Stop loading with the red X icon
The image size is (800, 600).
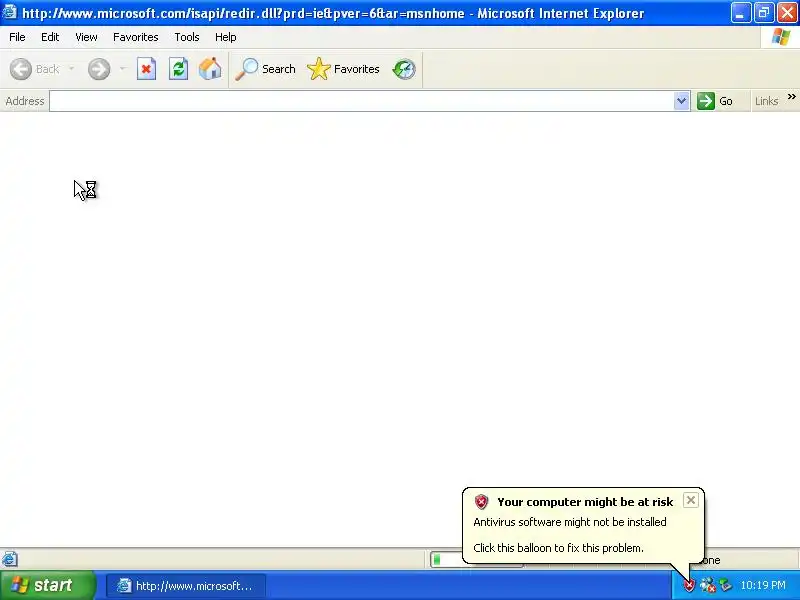coord(146,69)
